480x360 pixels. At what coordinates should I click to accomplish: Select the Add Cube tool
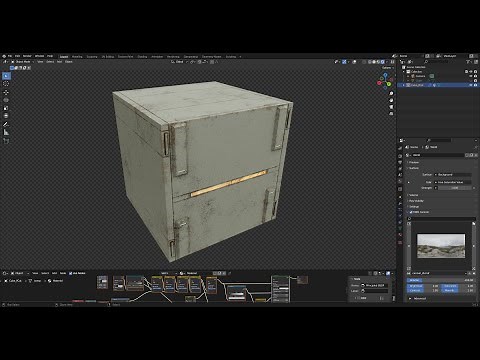(x=6, y=141)
